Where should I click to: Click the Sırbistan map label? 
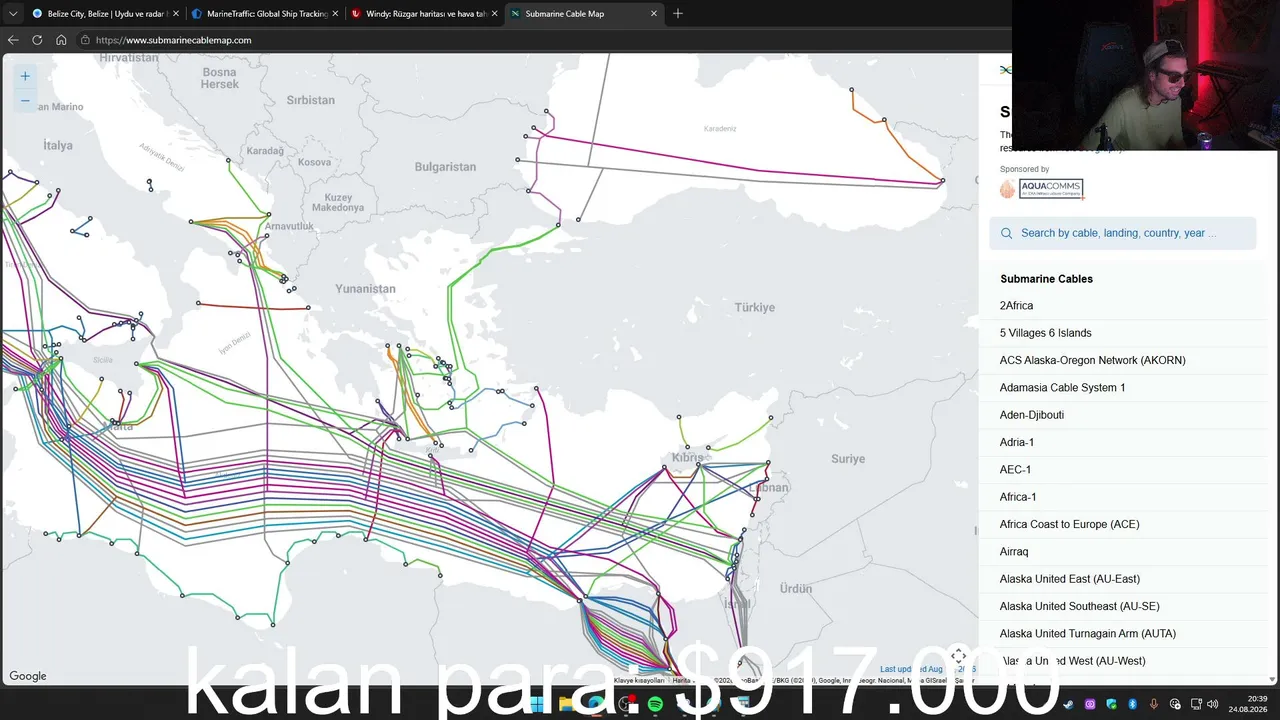point(311,100)
